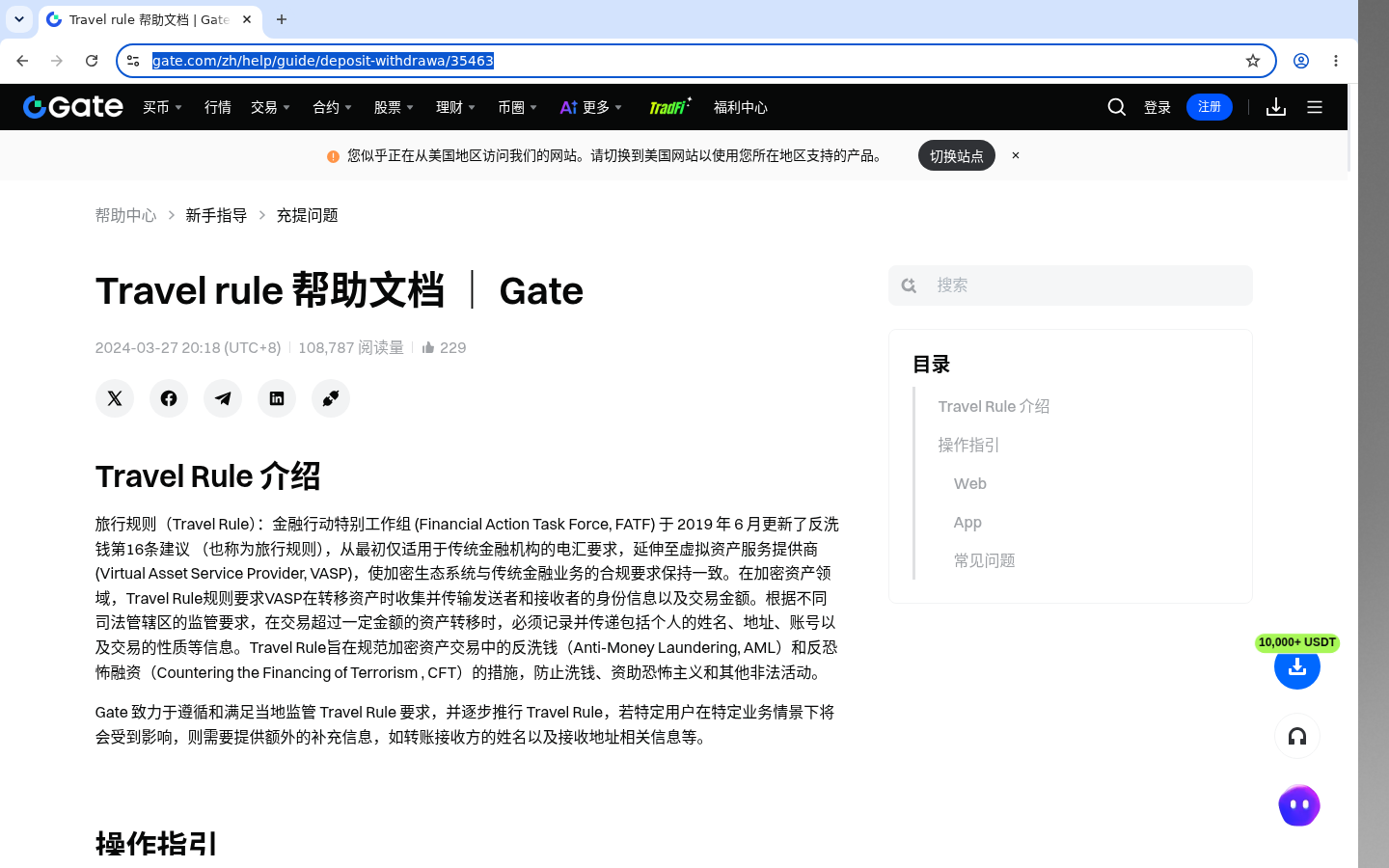Click the 切换站点 button
1389x868 pixels.
[x=957, y=155]
